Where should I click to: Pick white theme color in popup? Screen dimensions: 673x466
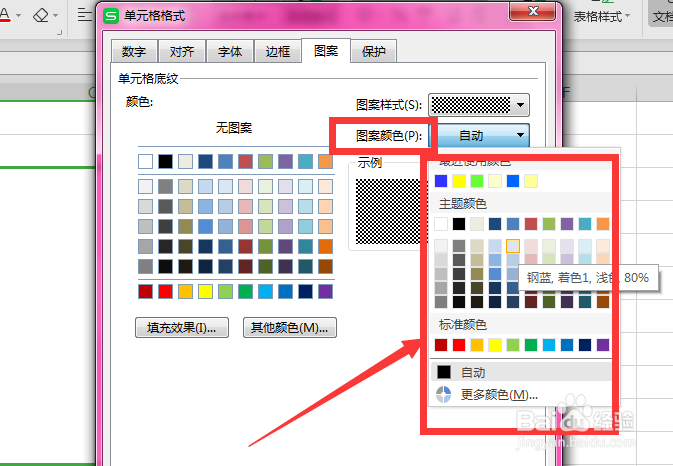441,224
